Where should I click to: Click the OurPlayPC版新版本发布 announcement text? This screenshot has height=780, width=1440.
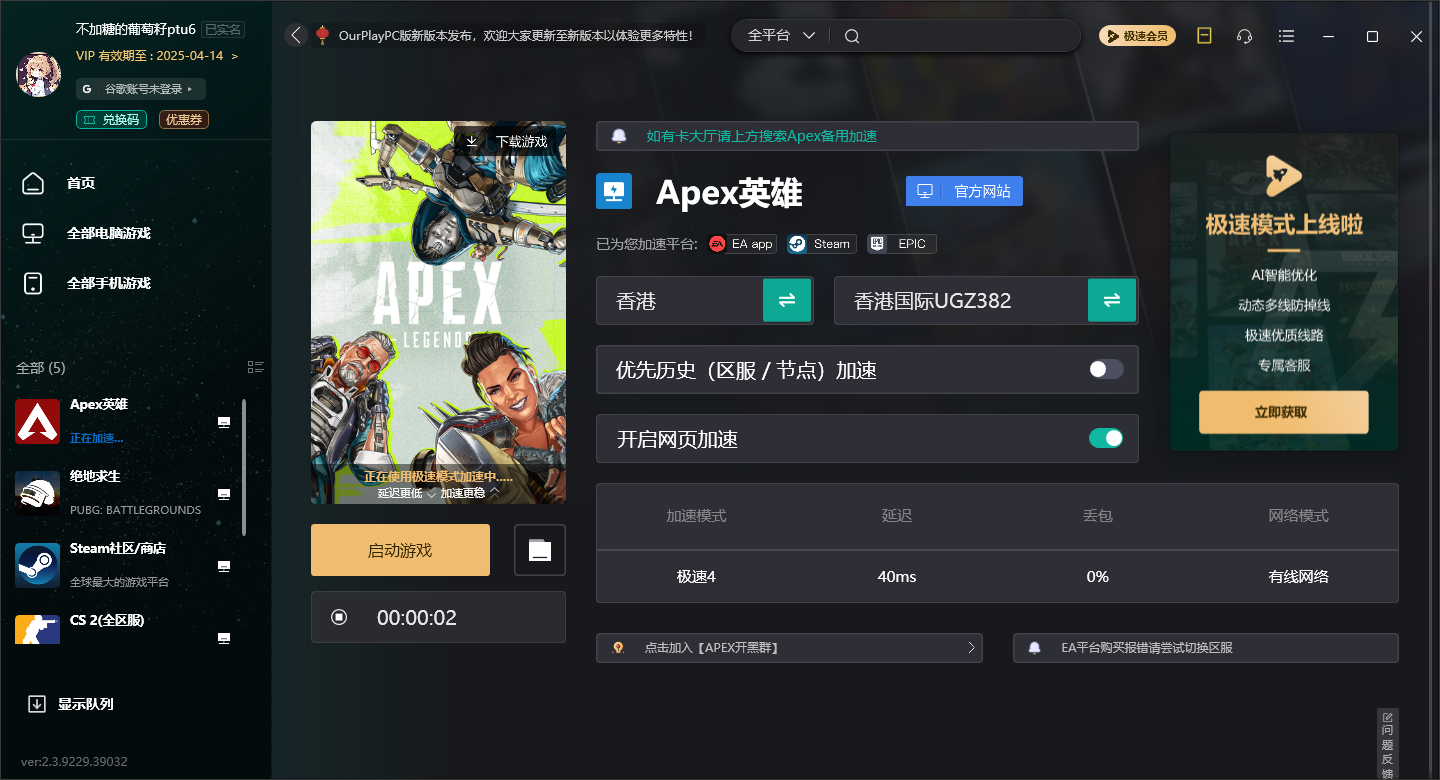(x=515, y=36)
